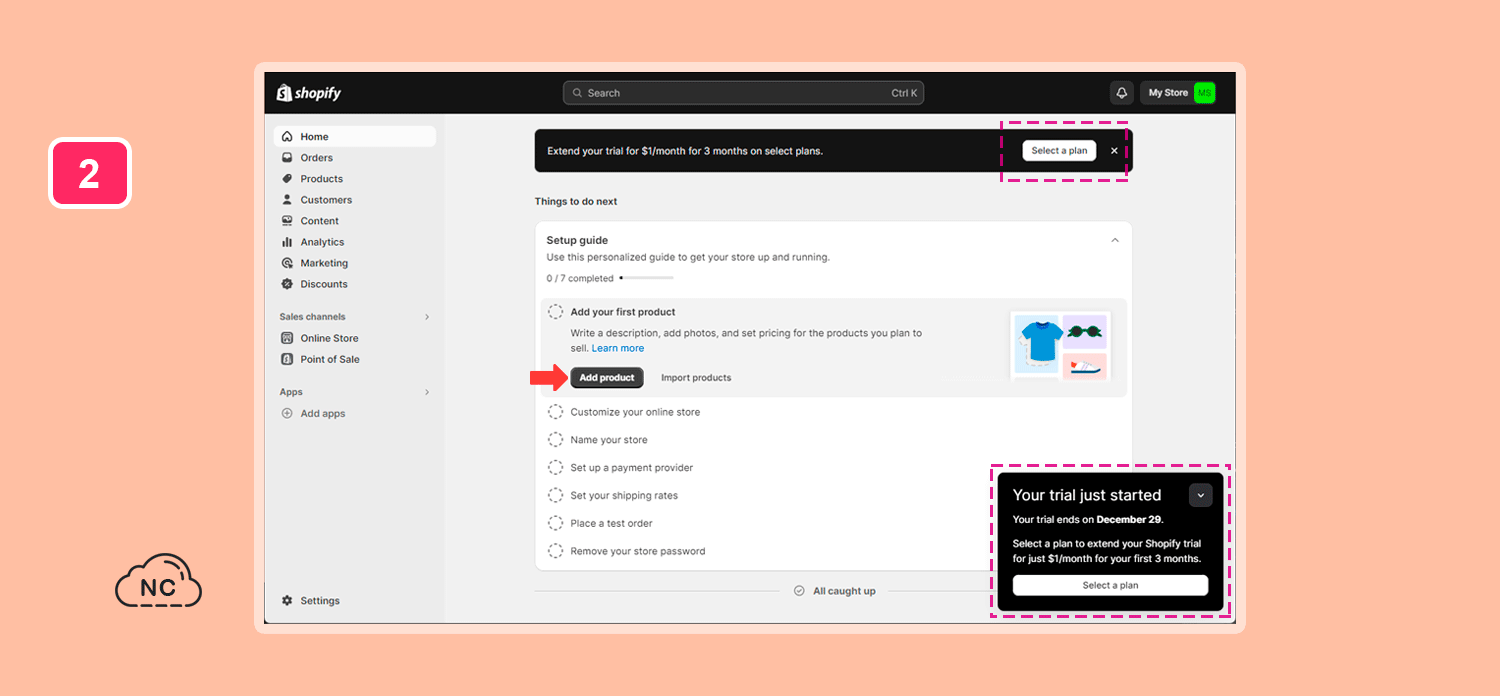Click the green MS avatar badge
The width and height of the screenshot is (1500, 696).
1204,93
